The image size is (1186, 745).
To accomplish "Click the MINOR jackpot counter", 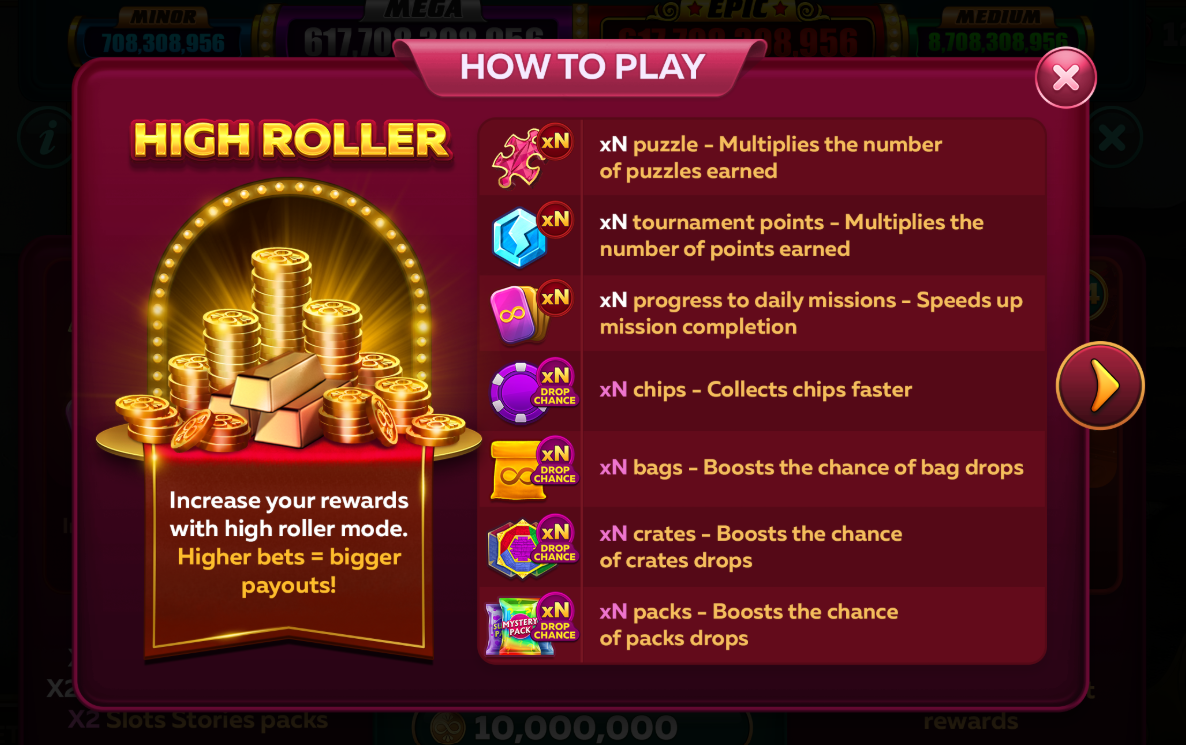I will 163,35.
